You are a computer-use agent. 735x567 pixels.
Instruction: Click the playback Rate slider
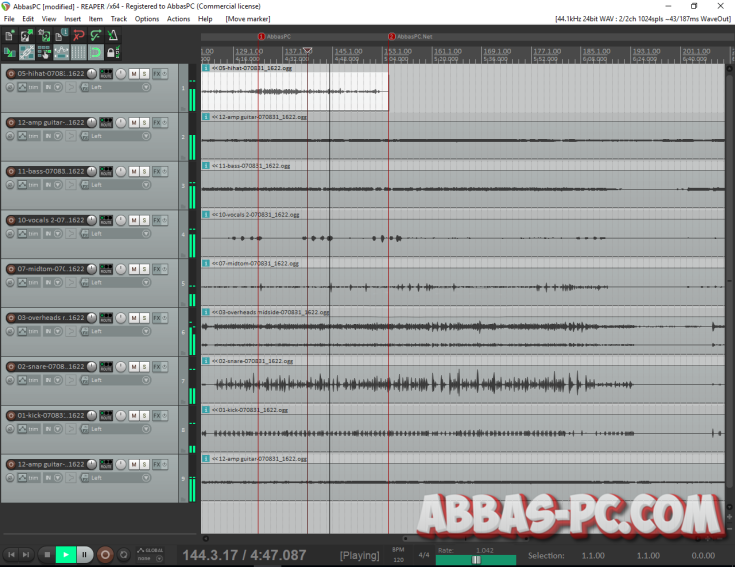tap(476, 560)
